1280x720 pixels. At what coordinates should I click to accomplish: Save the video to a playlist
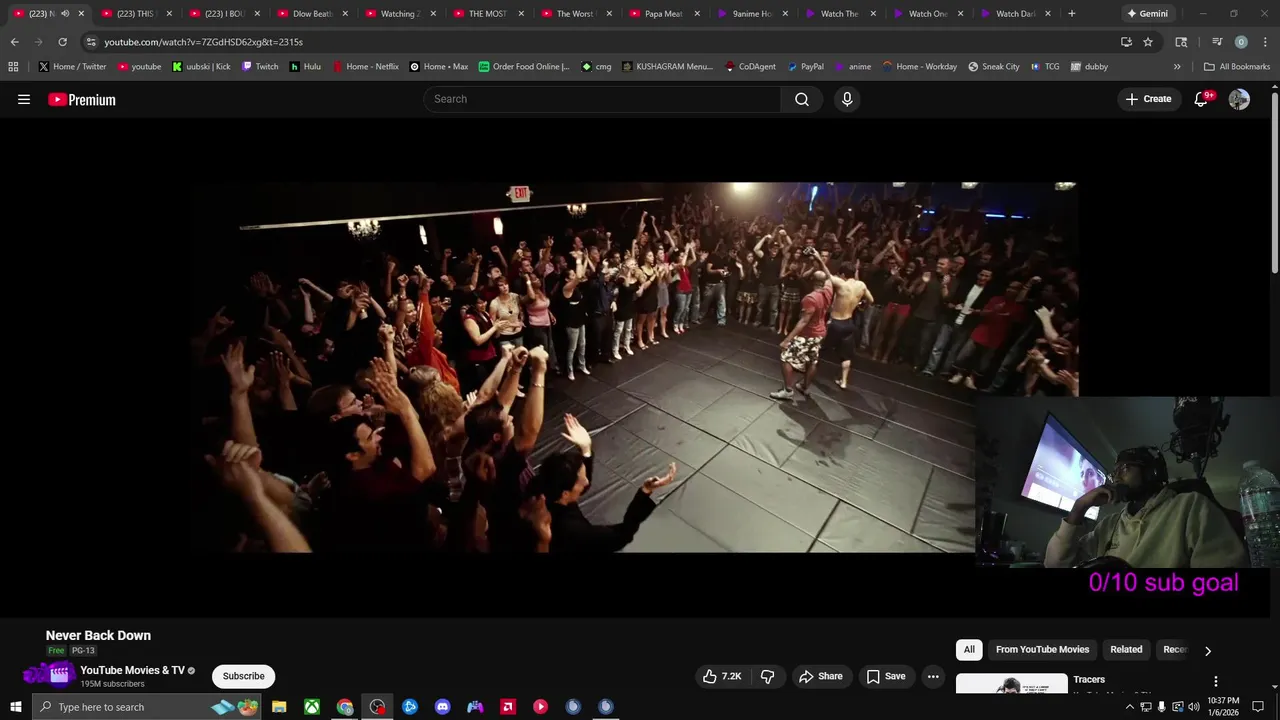click(x=886, y=677)
